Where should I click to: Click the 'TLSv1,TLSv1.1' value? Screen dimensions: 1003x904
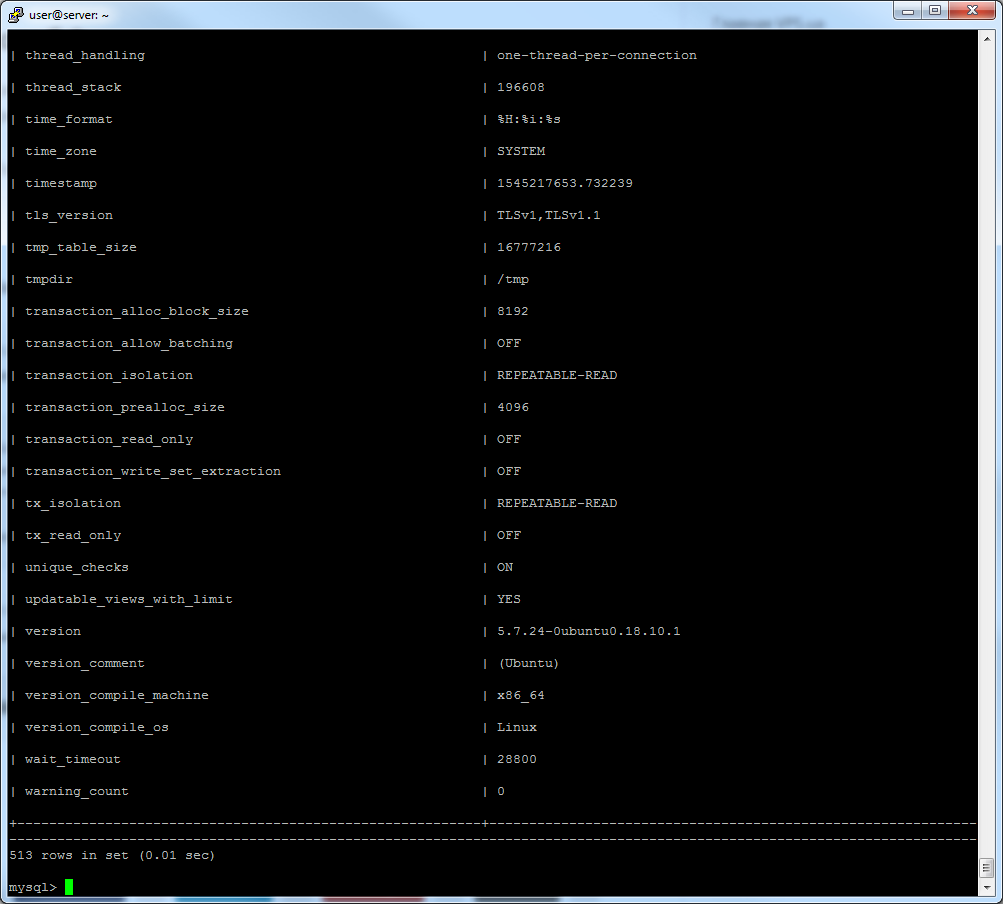point(549,216)
